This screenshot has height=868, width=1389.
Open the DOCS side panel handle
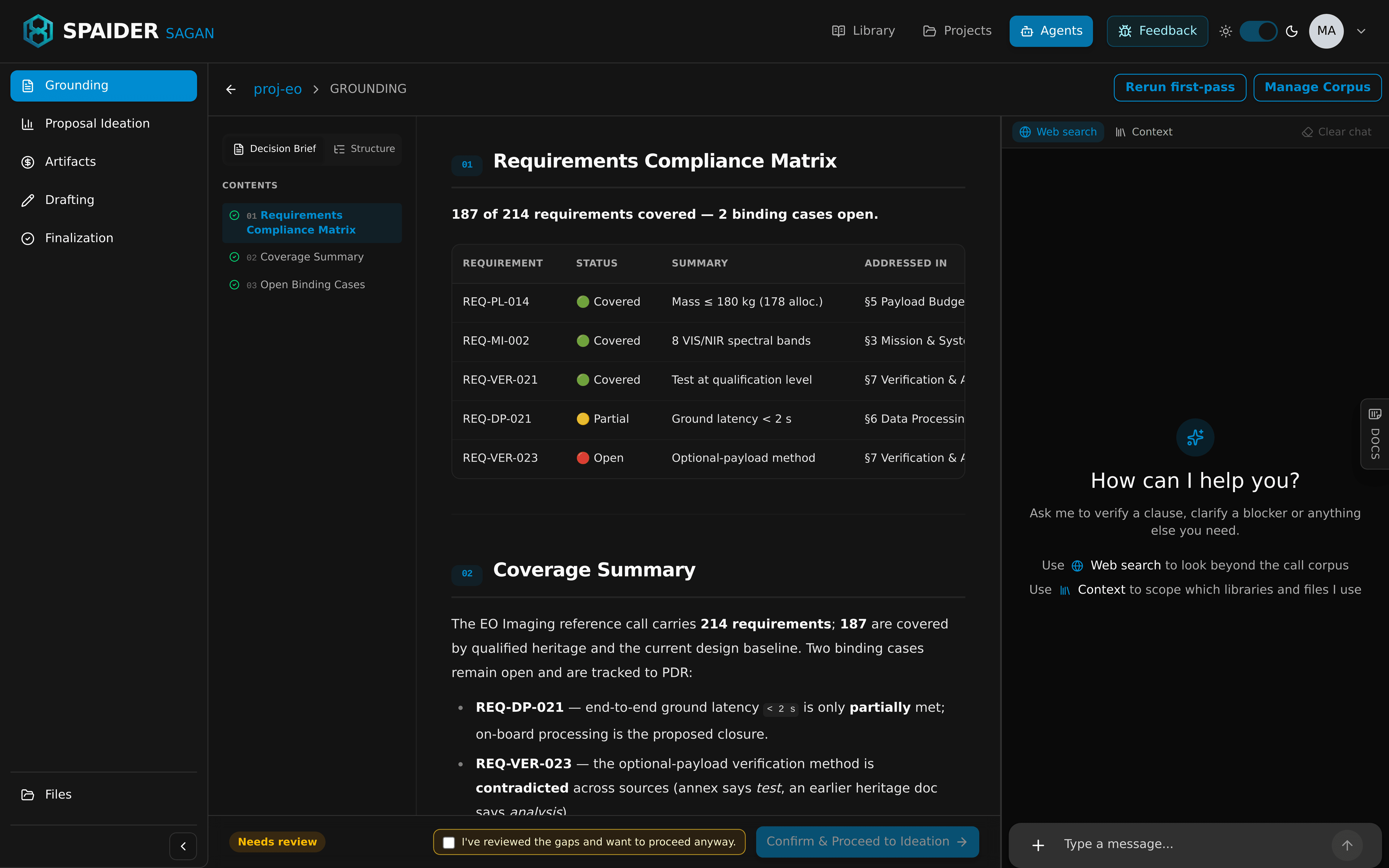[x=1375, y=433]
